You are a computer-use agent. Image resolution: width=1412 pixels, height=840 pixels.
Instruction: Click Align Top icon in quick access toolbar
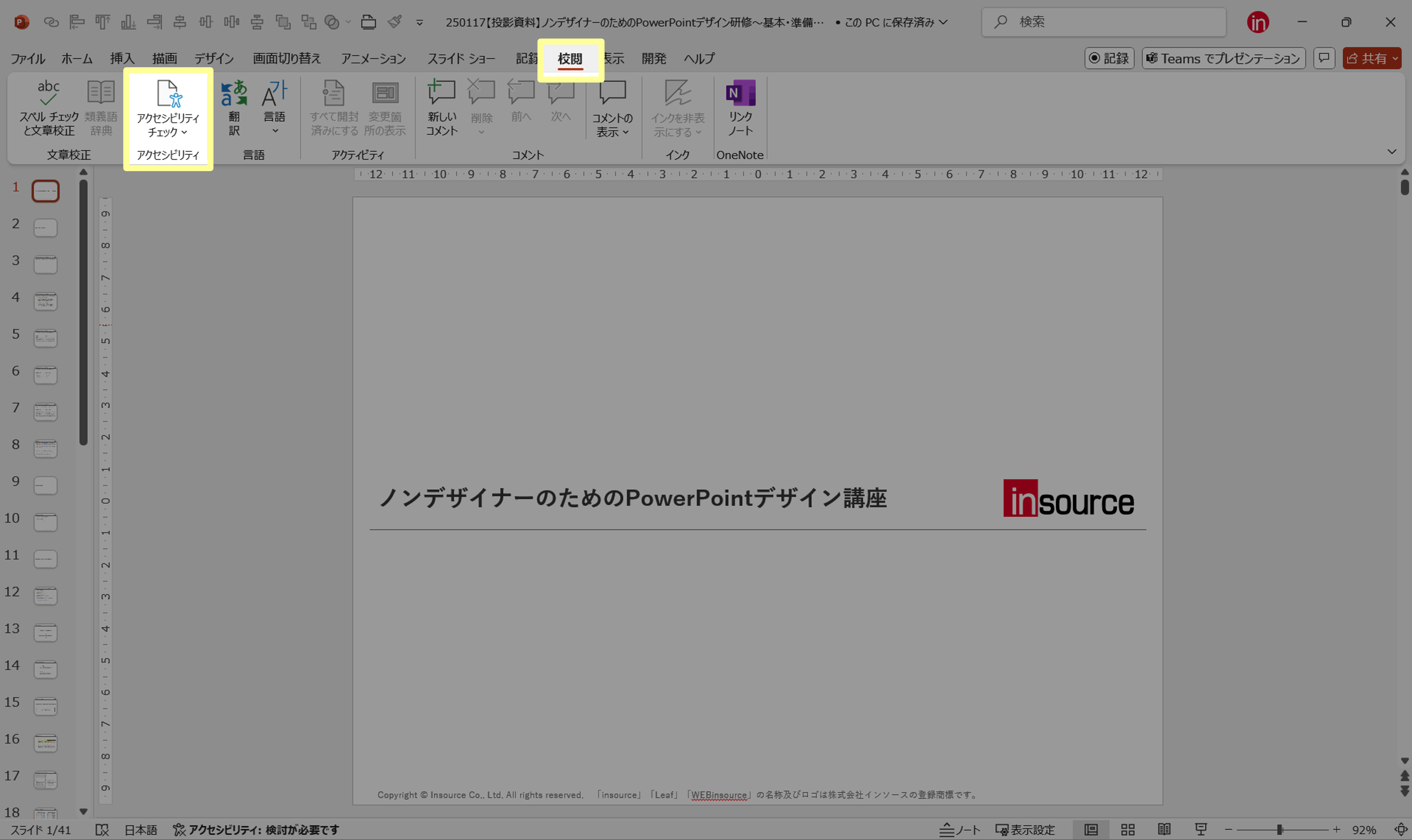[102, 22]
